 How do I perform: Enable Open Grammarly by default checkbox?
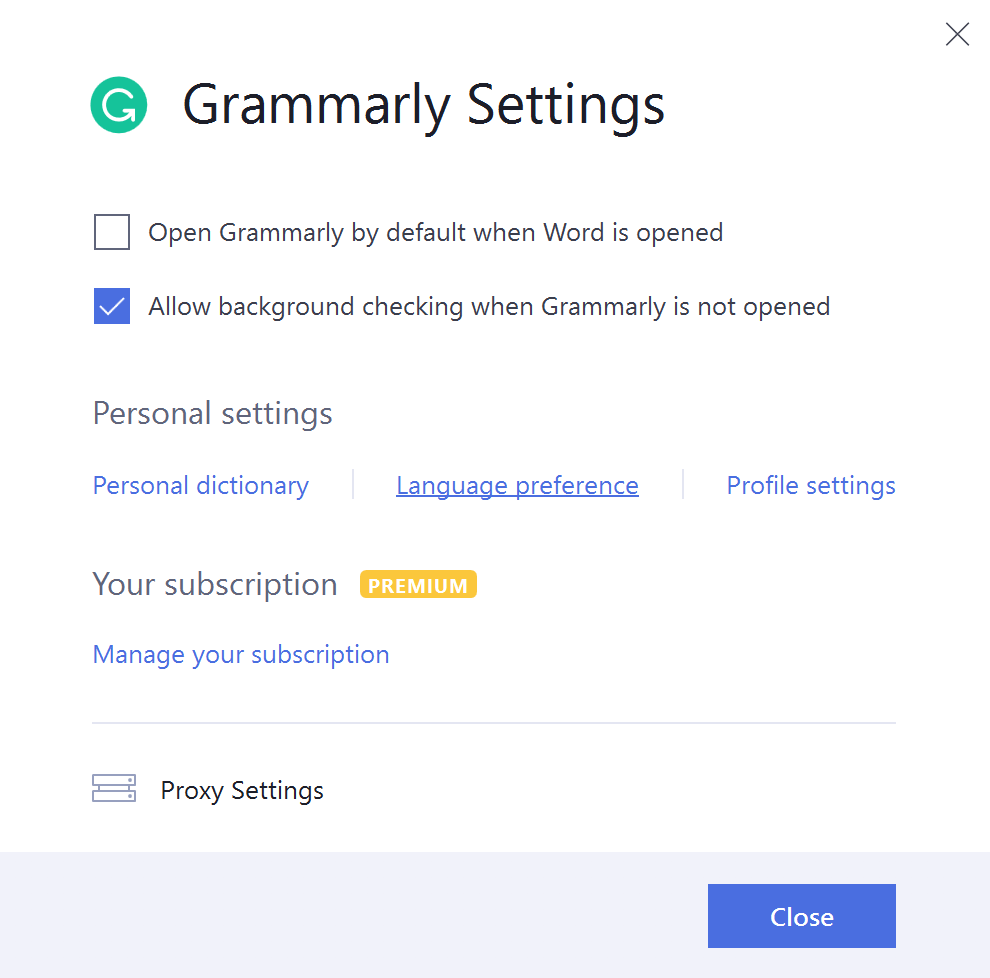coord(112,233)
